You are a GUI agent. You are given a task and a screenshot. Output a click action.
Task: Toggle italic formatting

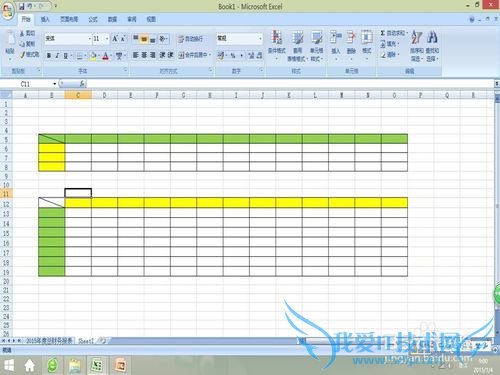coord(57,56)
